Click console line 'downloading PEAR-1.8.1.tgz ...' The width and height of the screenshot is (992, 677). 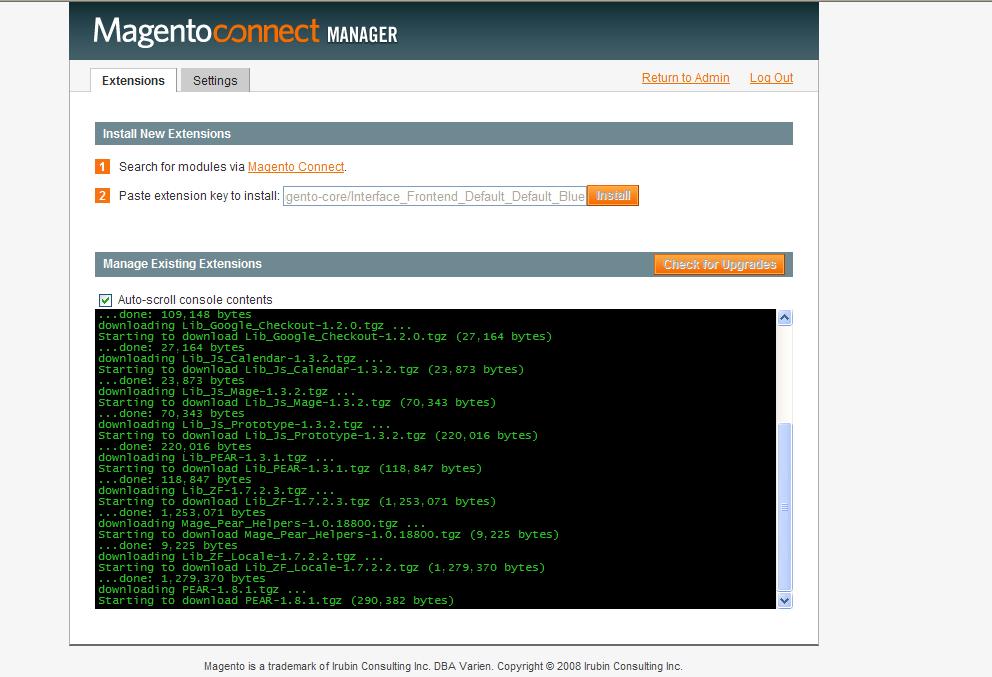tap(202, 590)
